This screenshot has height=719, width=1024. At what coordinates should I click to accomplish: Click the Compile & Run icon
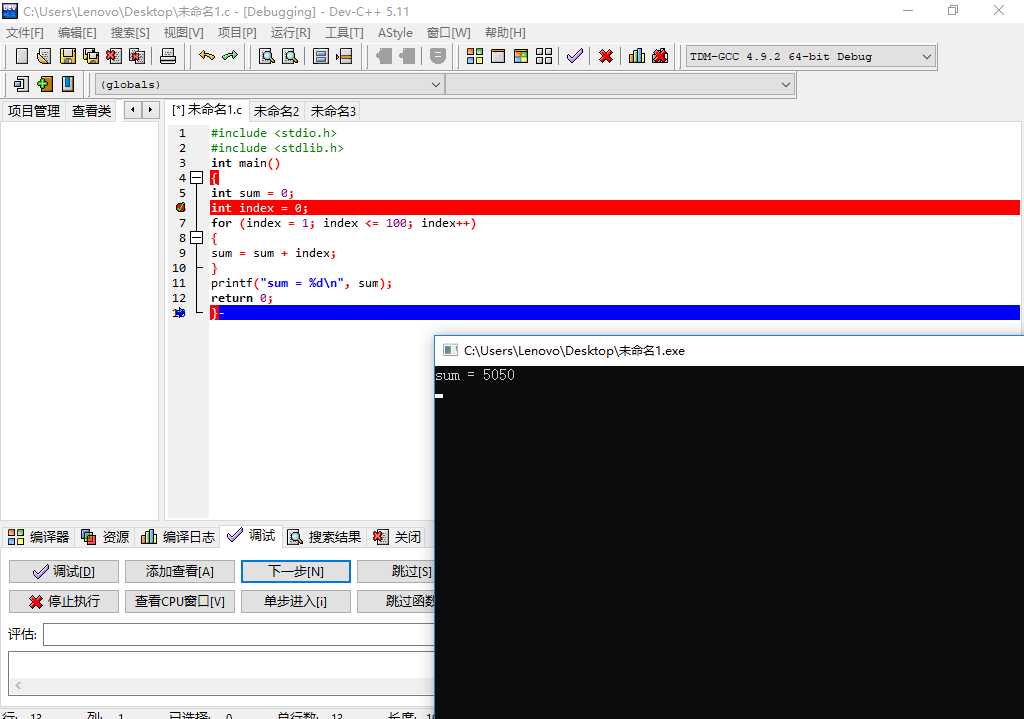(520, 56)
